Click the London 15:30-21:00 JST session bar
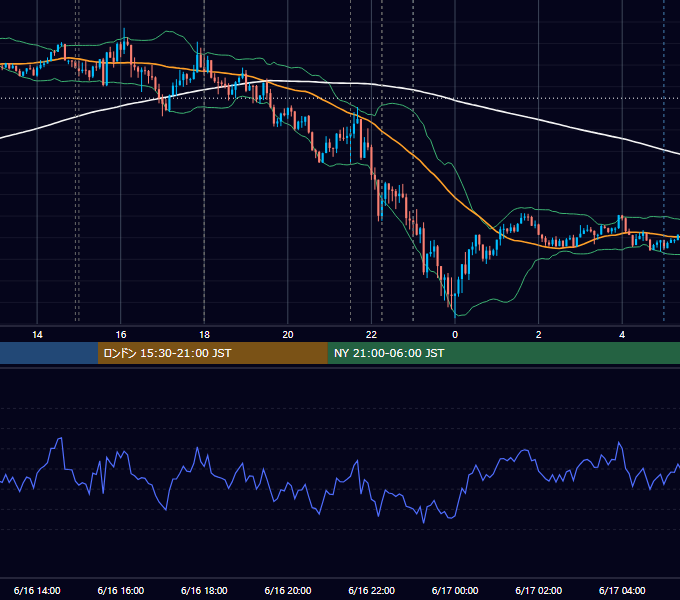 (x=212, y=353)
